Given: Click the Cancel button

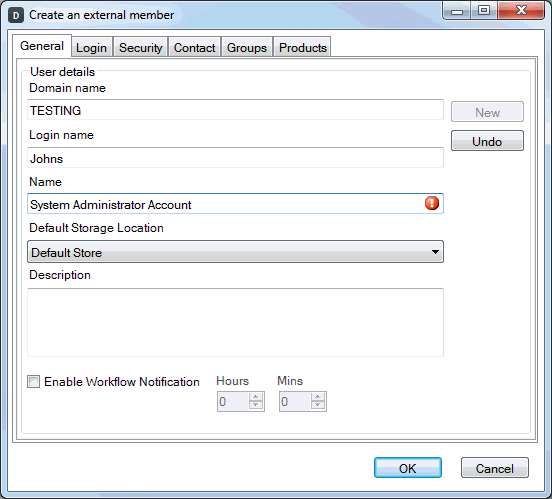Looking at the screenshot, I should click(x=495, y=468).
